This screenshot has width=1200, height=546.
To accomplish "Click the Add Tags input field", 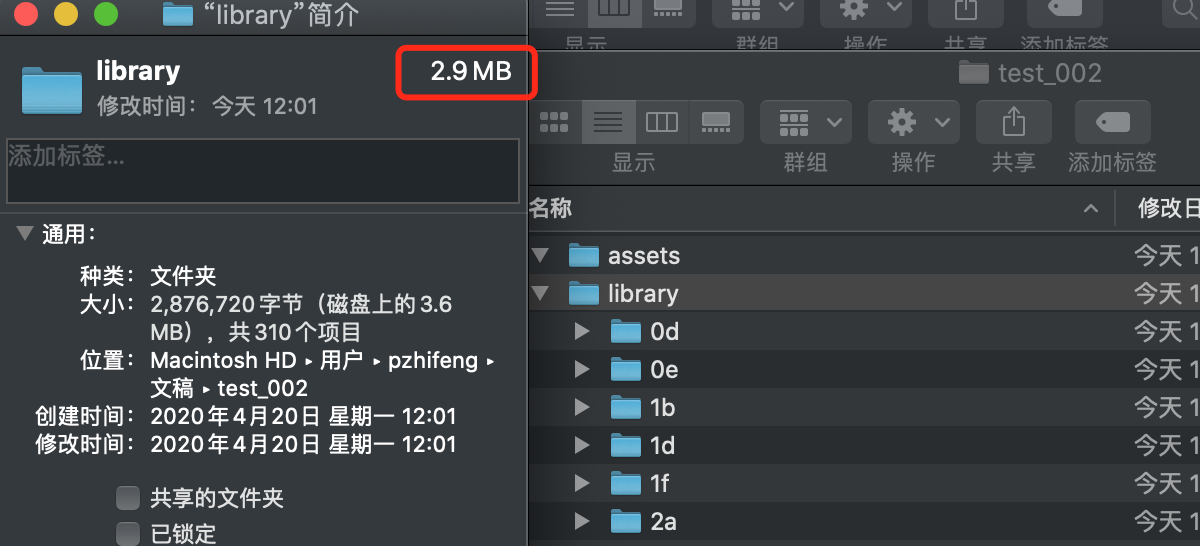I will (263, 171).
